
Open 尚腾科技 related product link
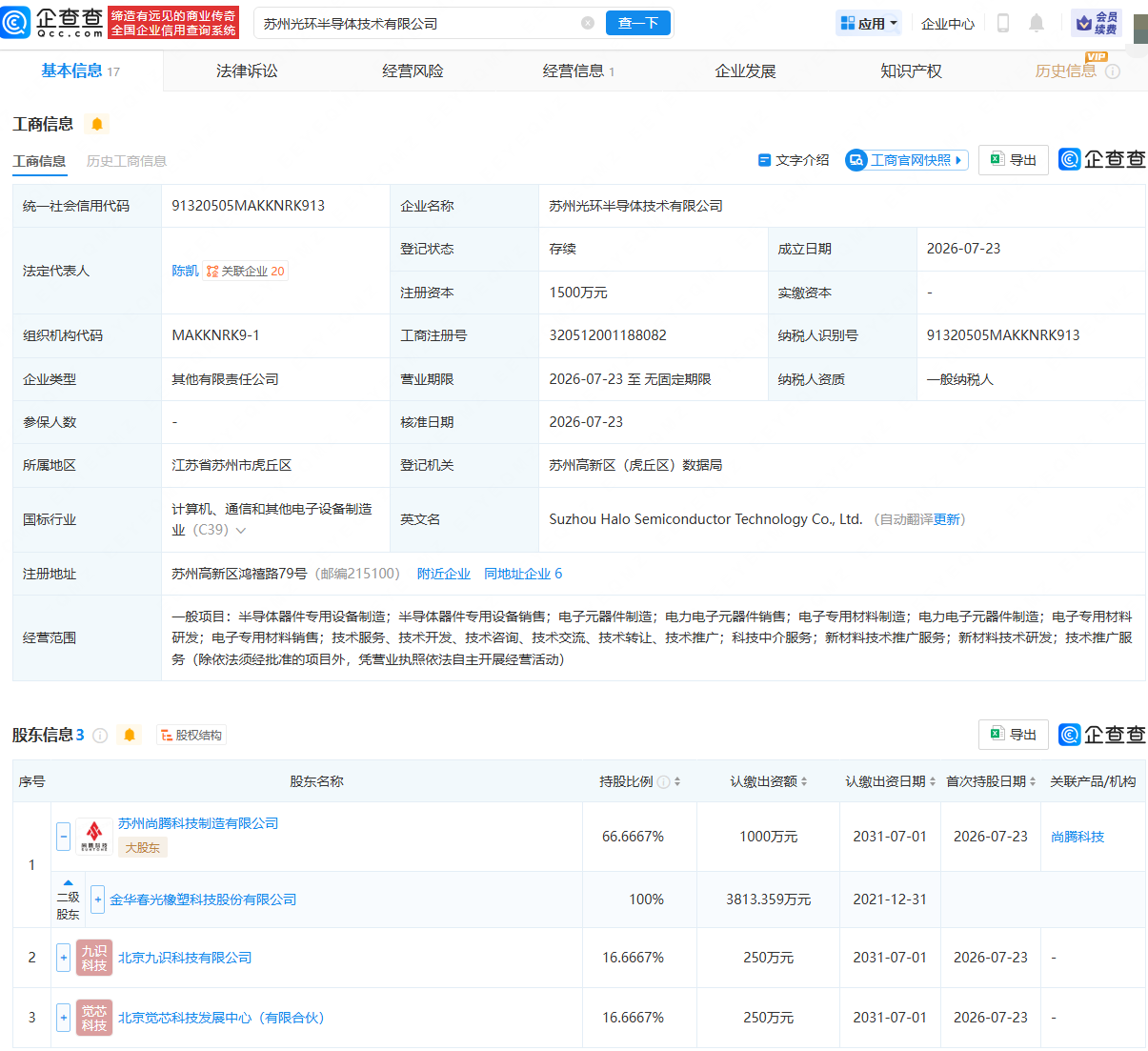pos(1078,837)
